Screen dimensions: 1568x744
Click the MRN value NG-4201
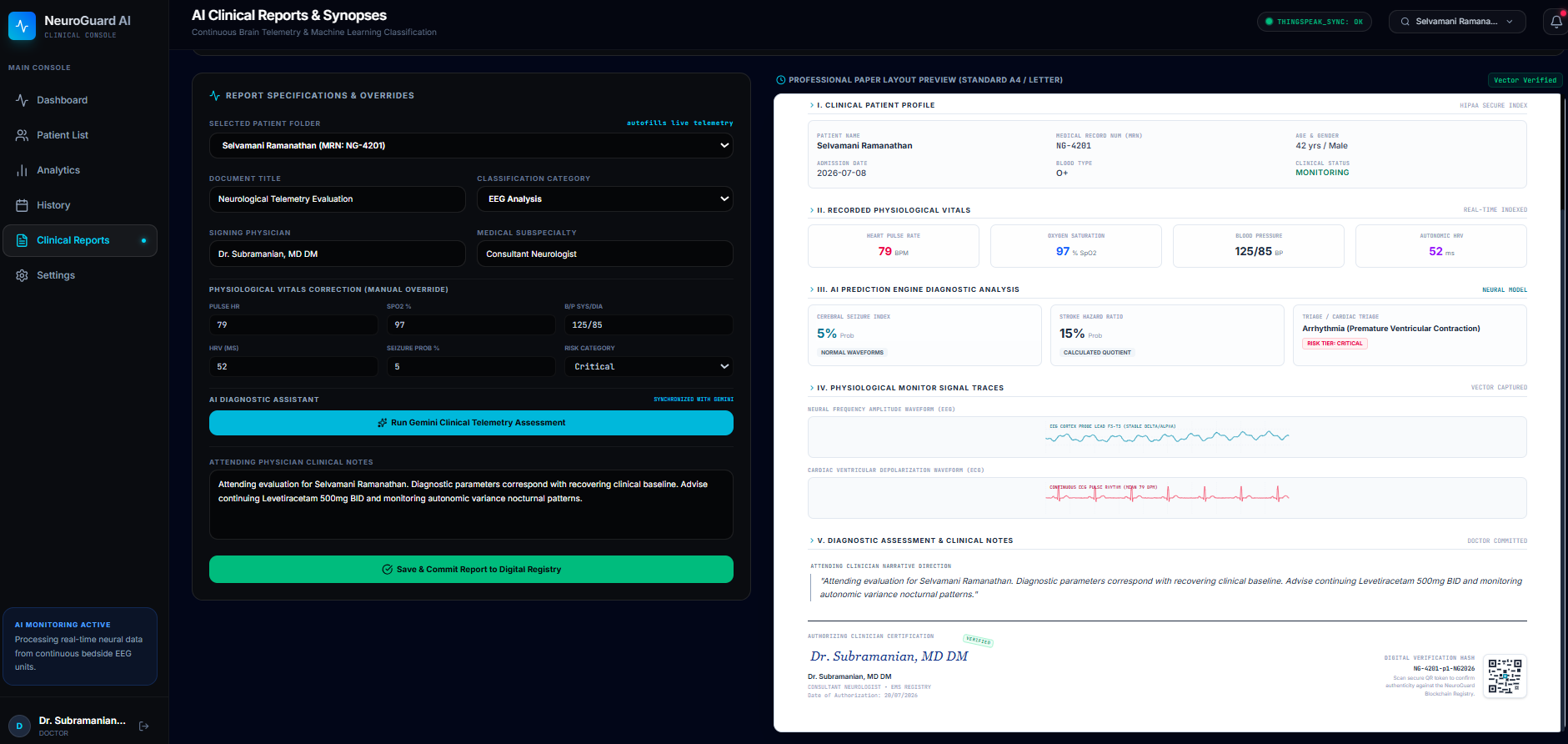[x=1074, y=146]
